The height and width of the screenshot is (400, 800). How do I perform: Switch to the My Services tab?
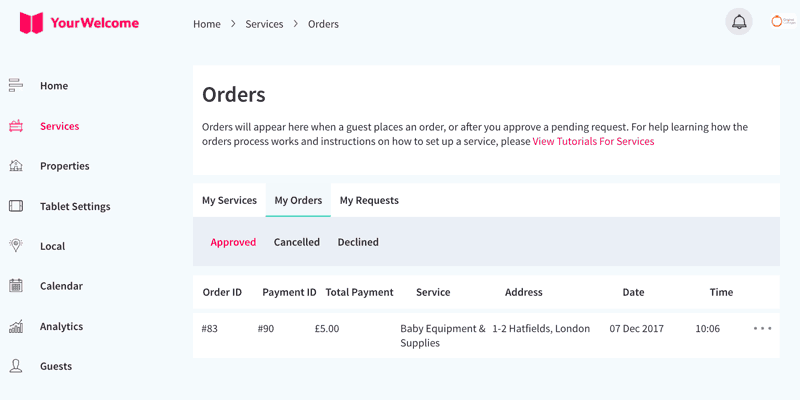tap(229, 201)
